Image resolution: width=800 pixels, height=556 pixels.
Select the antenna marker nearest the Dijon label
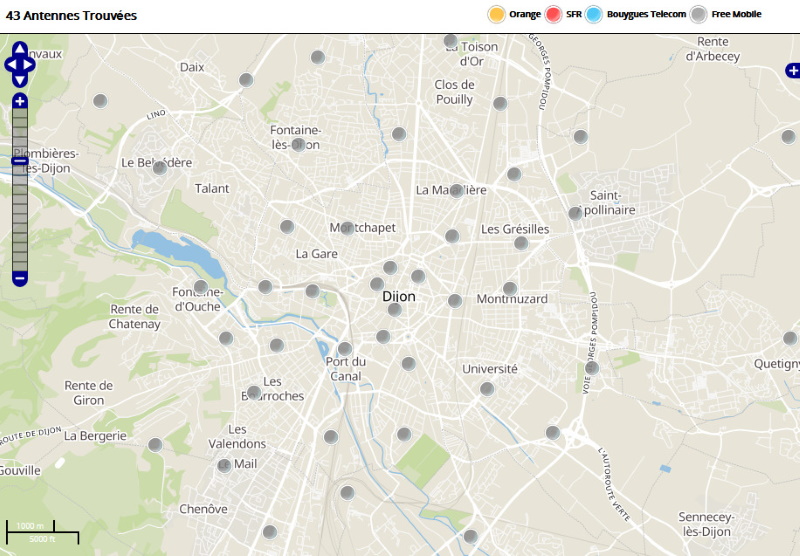(x=394, y=309)
